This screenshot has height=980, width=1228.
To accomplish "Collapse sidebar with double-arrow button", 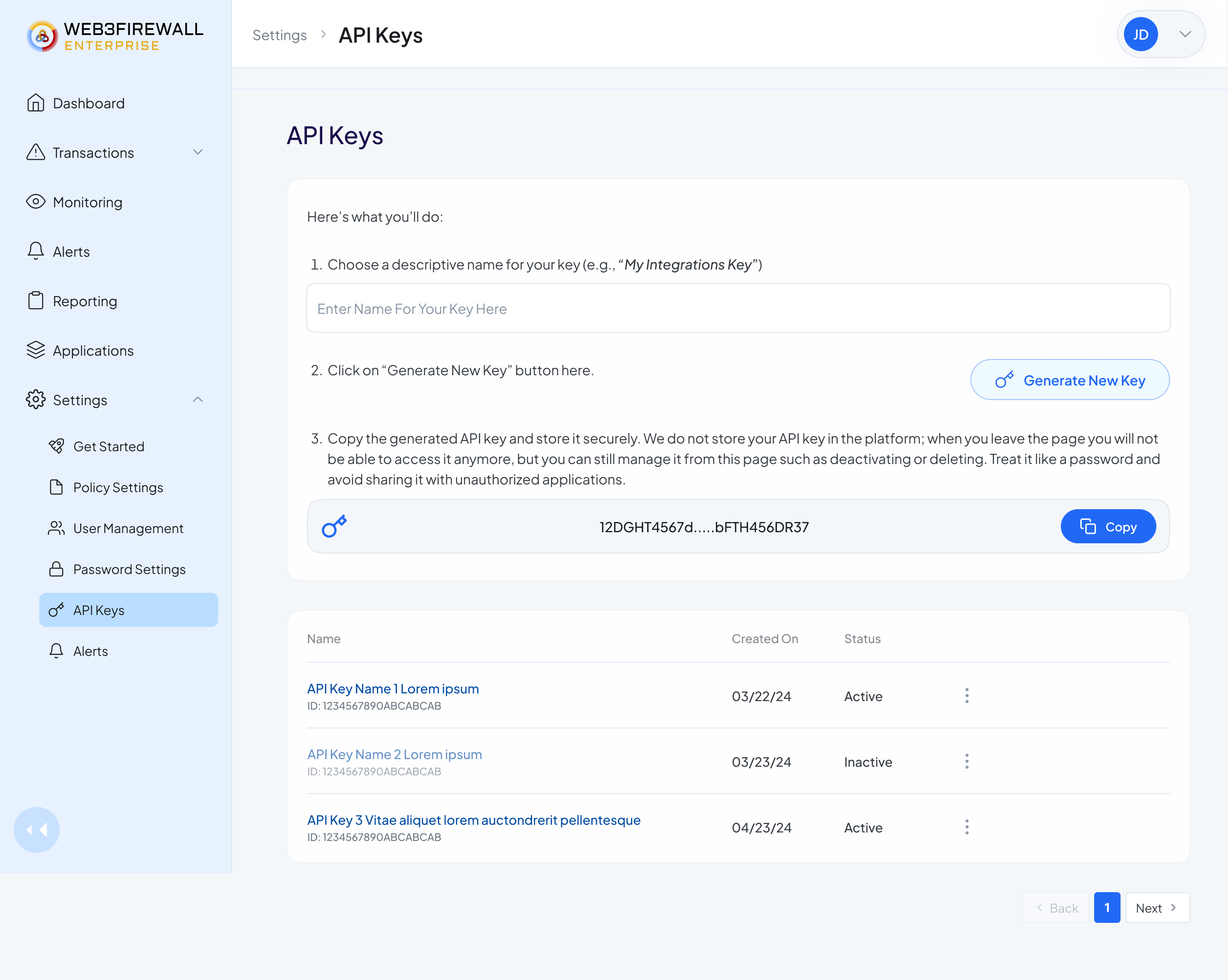I will point(36,829).
